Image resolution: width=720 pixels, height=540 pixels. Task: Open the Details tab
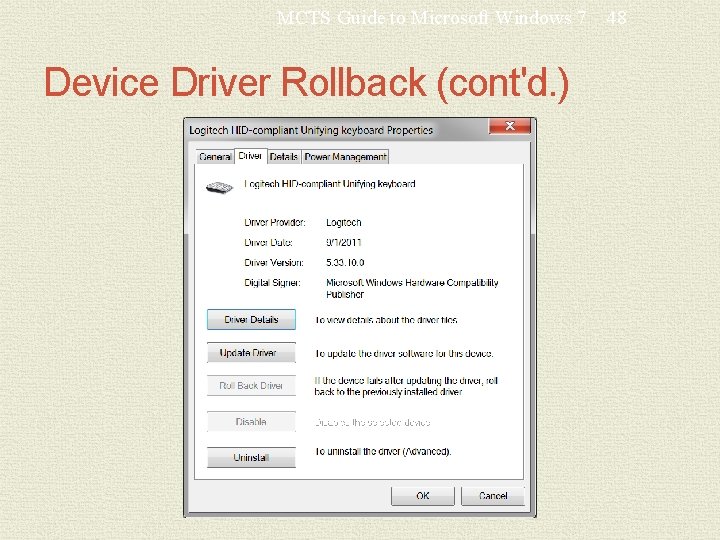284,157
